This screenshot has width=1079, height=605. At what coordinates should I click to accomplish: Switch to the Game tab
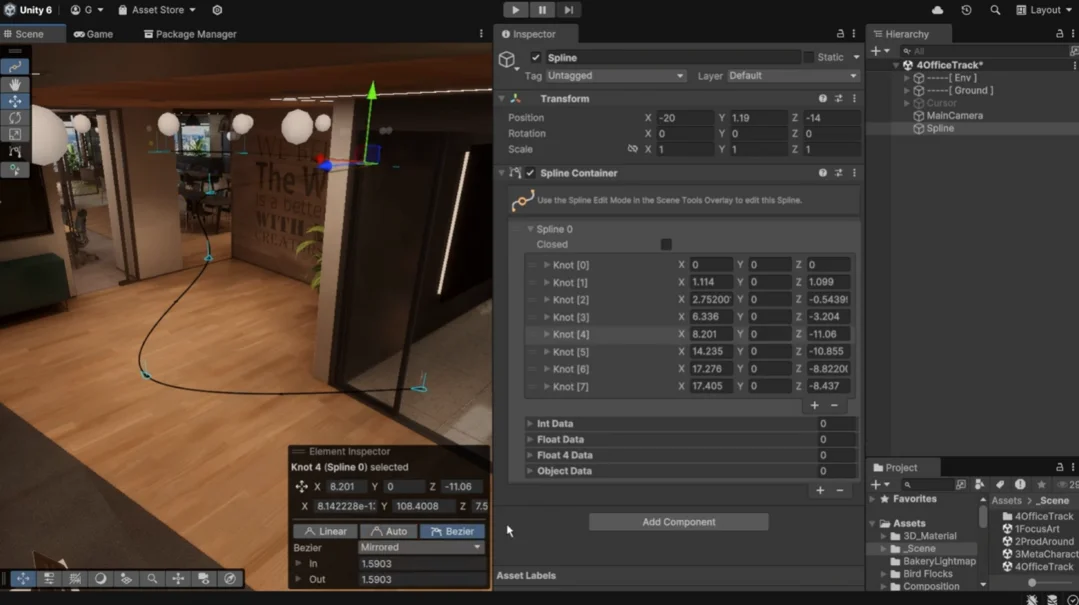point(94,34)
